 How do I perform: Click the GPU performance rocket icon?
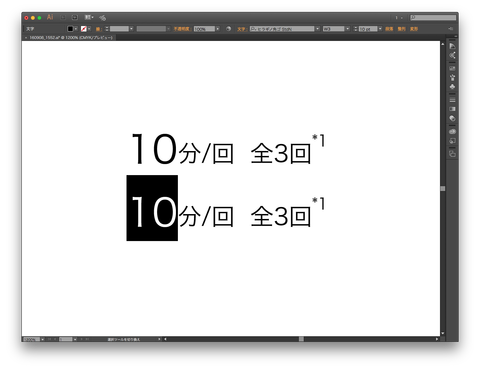[x=103, y=18]
